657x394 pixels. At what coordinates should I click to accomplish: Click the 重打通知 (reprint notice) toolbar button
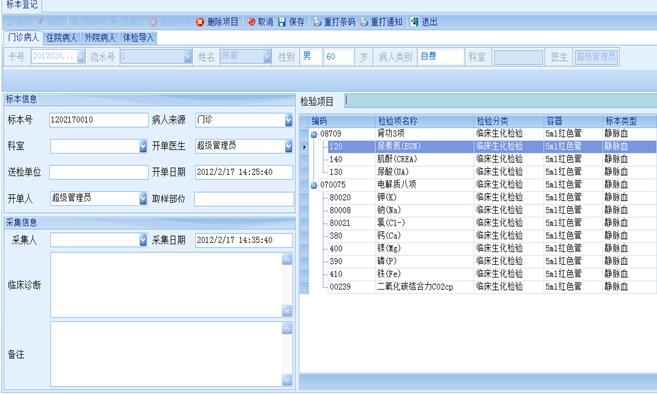(x=381, y=22)
